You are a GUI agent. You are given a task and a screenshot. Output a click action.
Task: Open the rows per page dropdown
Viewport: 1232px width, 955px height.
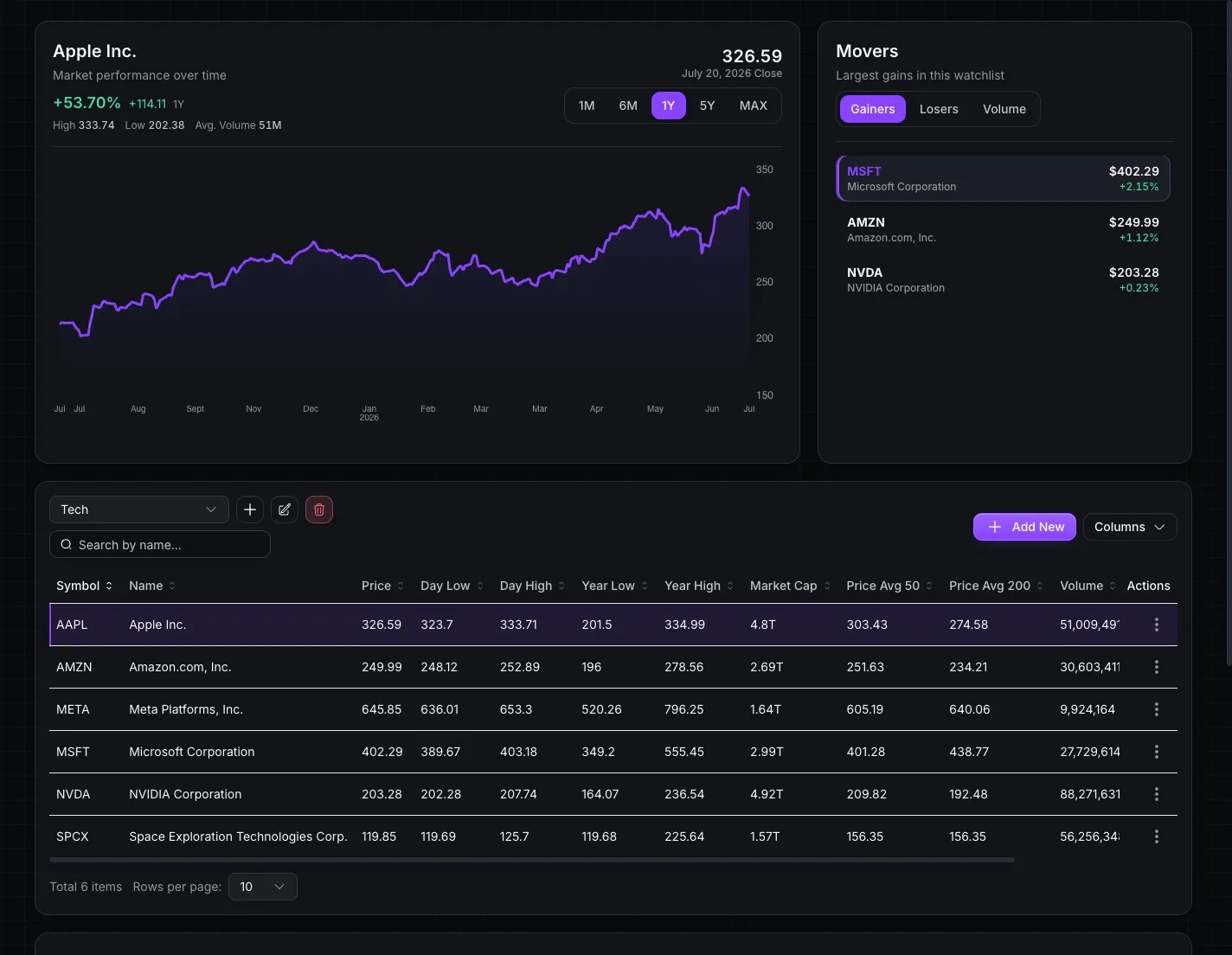263,887
